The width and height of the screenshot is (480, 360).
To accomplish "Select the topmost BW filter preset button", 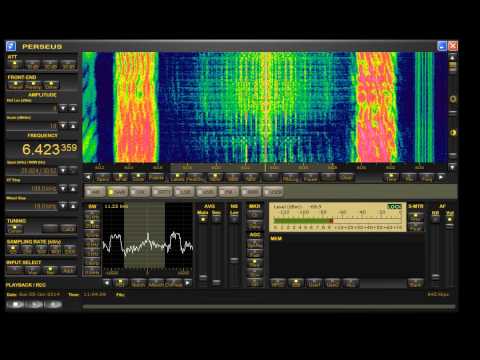I will 92,214.
